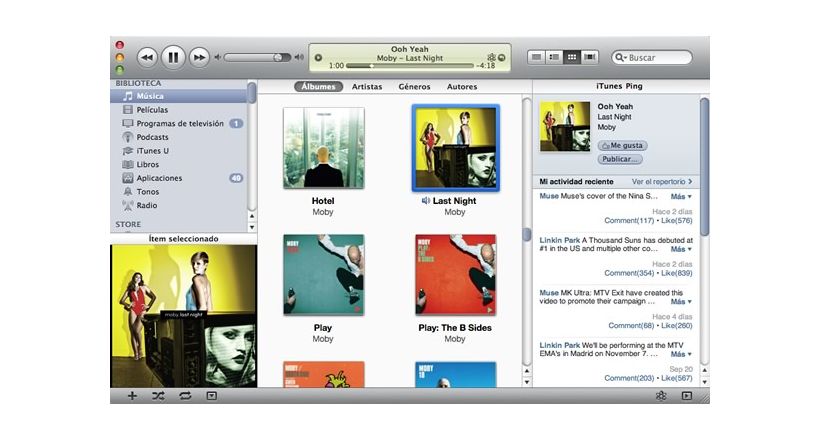Select the Artistas tab
Screen dimensions: 820x440
click(367, 86)
